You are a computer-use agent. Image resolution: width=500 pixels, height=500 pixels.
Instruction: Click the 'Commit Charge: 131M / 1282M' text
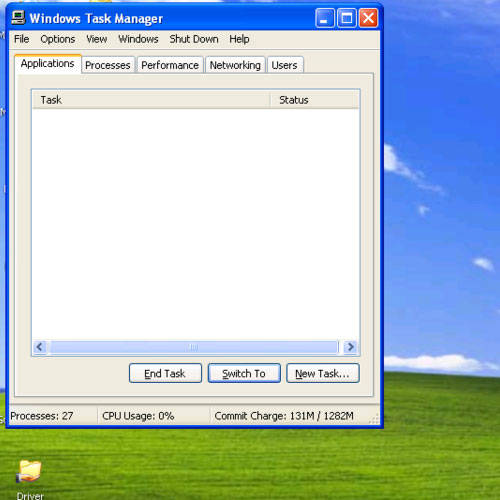[x=284, y=416]
